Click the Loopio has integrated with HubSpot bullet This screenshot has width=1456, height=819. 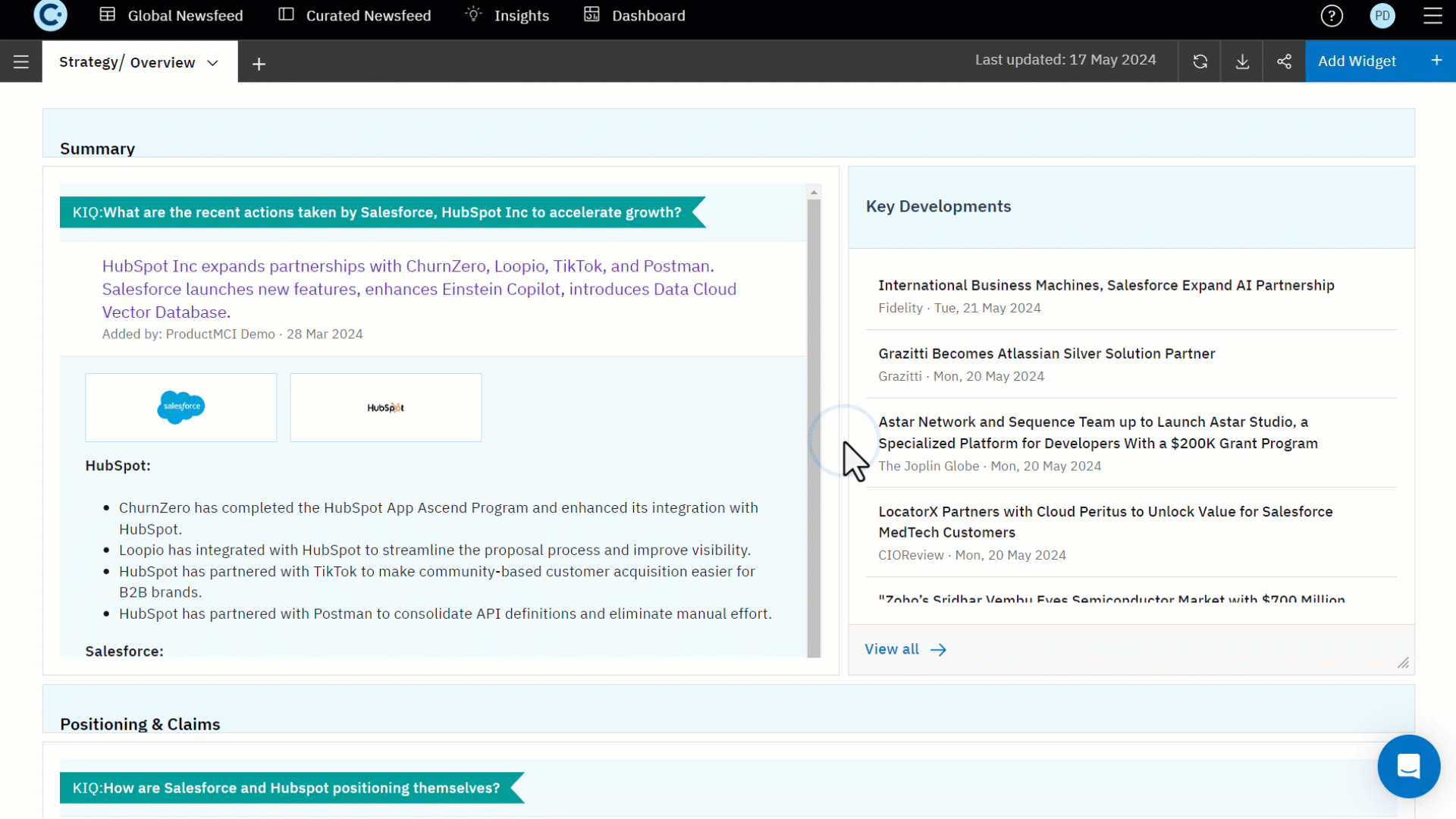(x=435, y=551)
